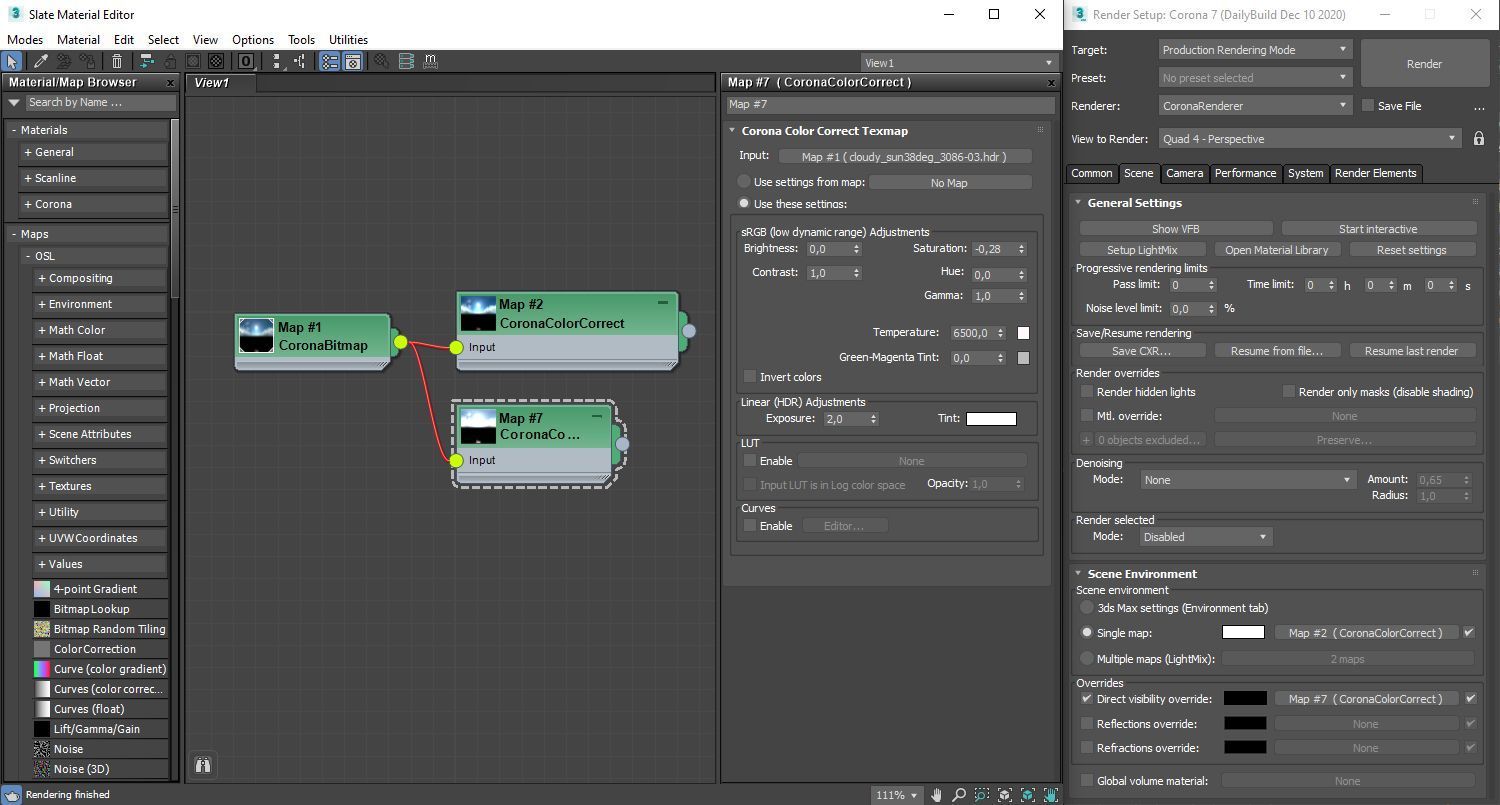
Task: Toggle Render hidden lights checkbox
Action: 1087,392
